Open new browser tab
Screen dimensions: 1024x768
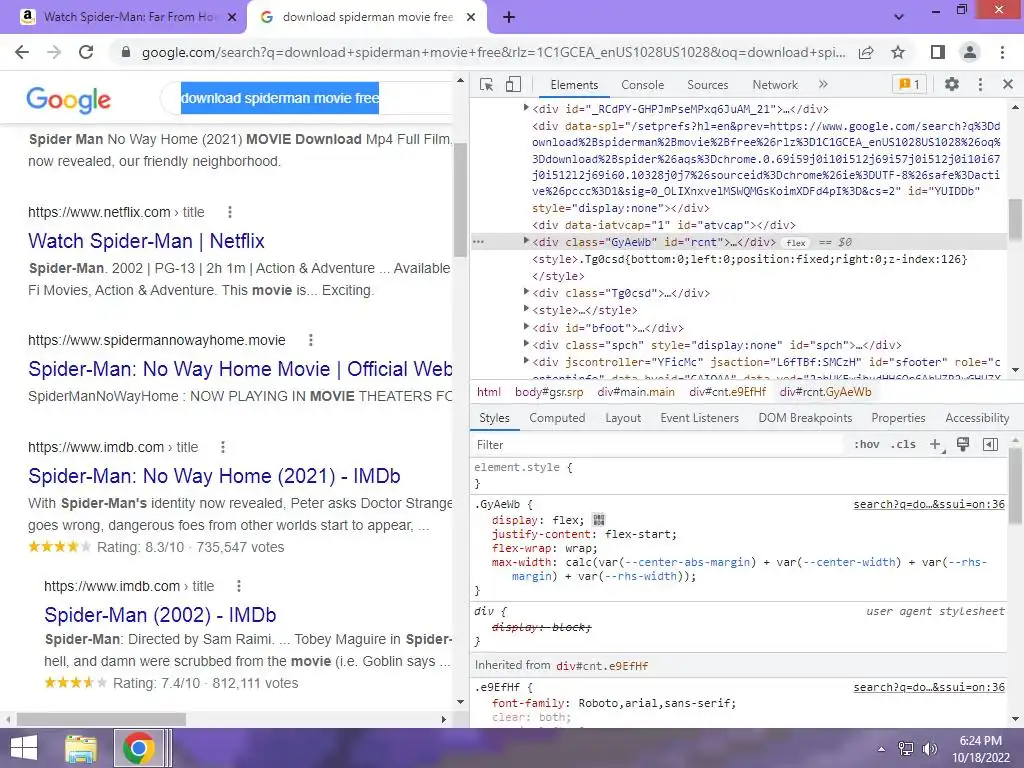(509, 18)
